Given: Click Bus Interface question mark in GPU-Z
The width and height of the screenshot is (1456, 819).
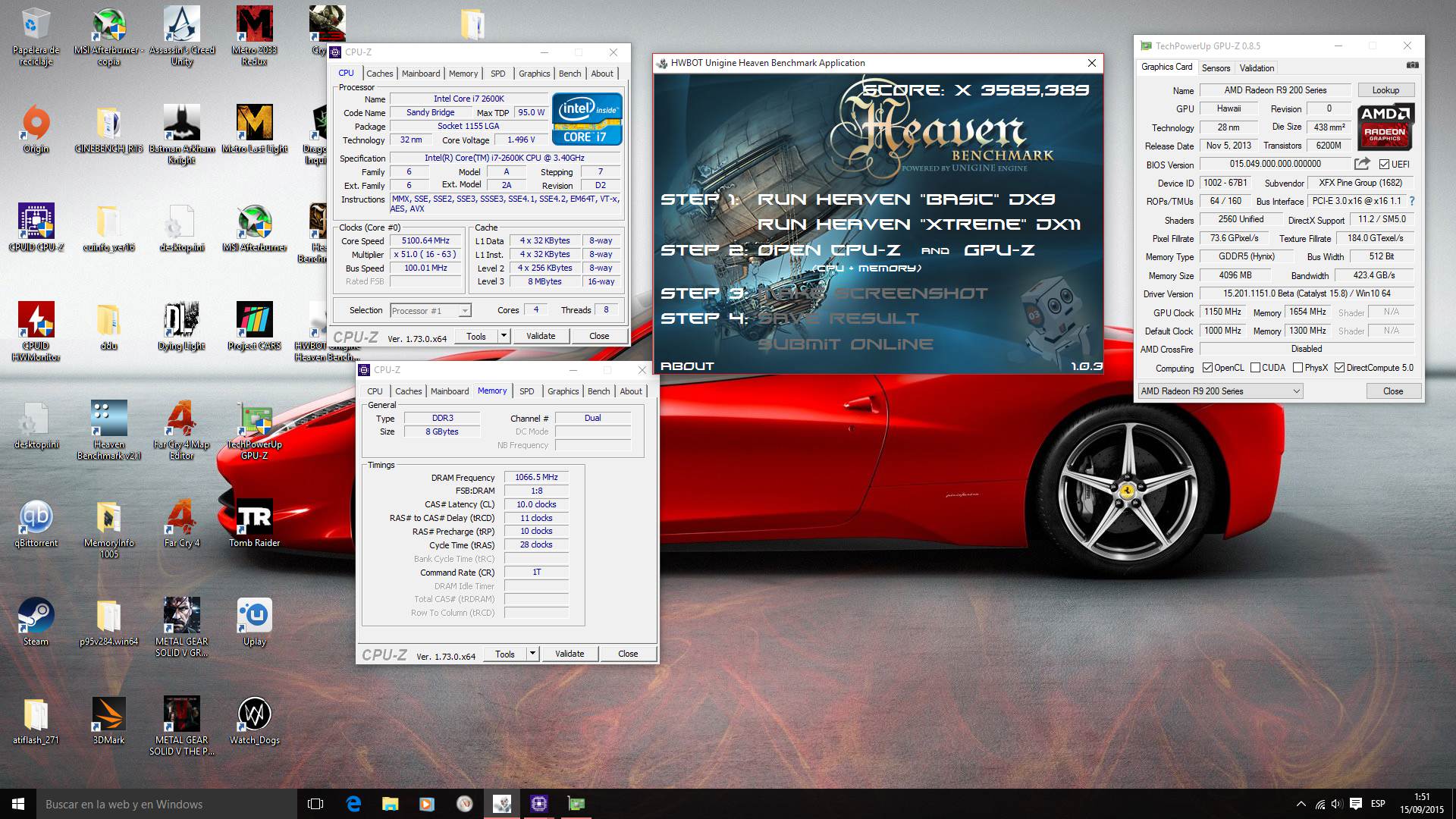Looking at the screenshot, I should click(x=1411, y=201).
